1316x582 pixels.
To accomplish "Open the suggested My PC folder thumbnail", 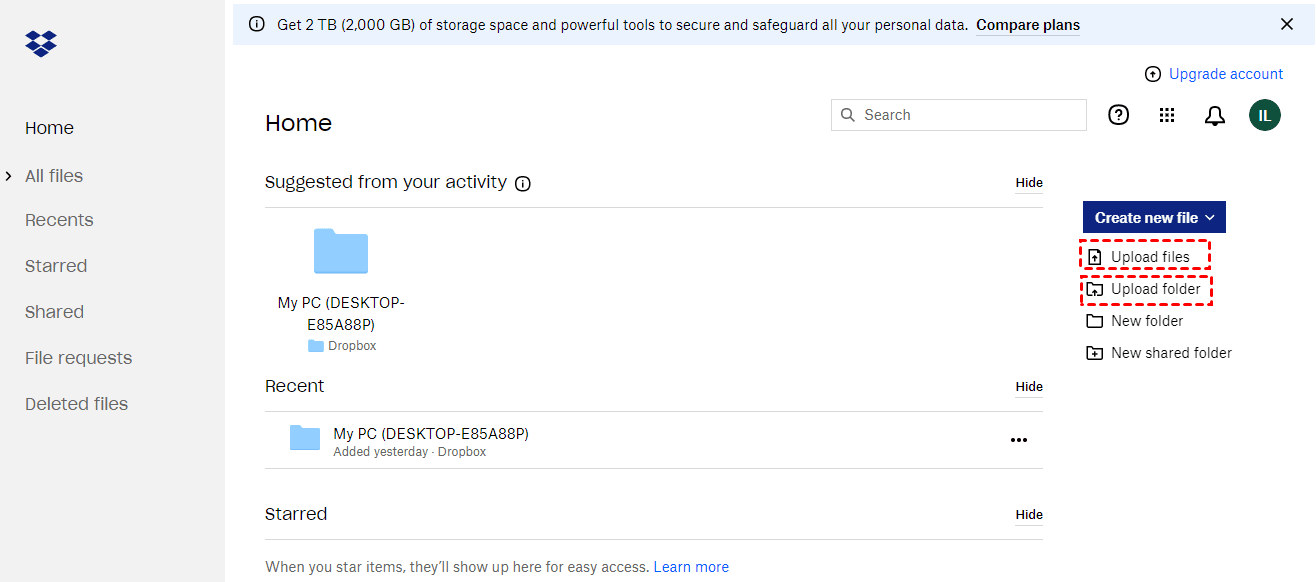I will point(341,251).
